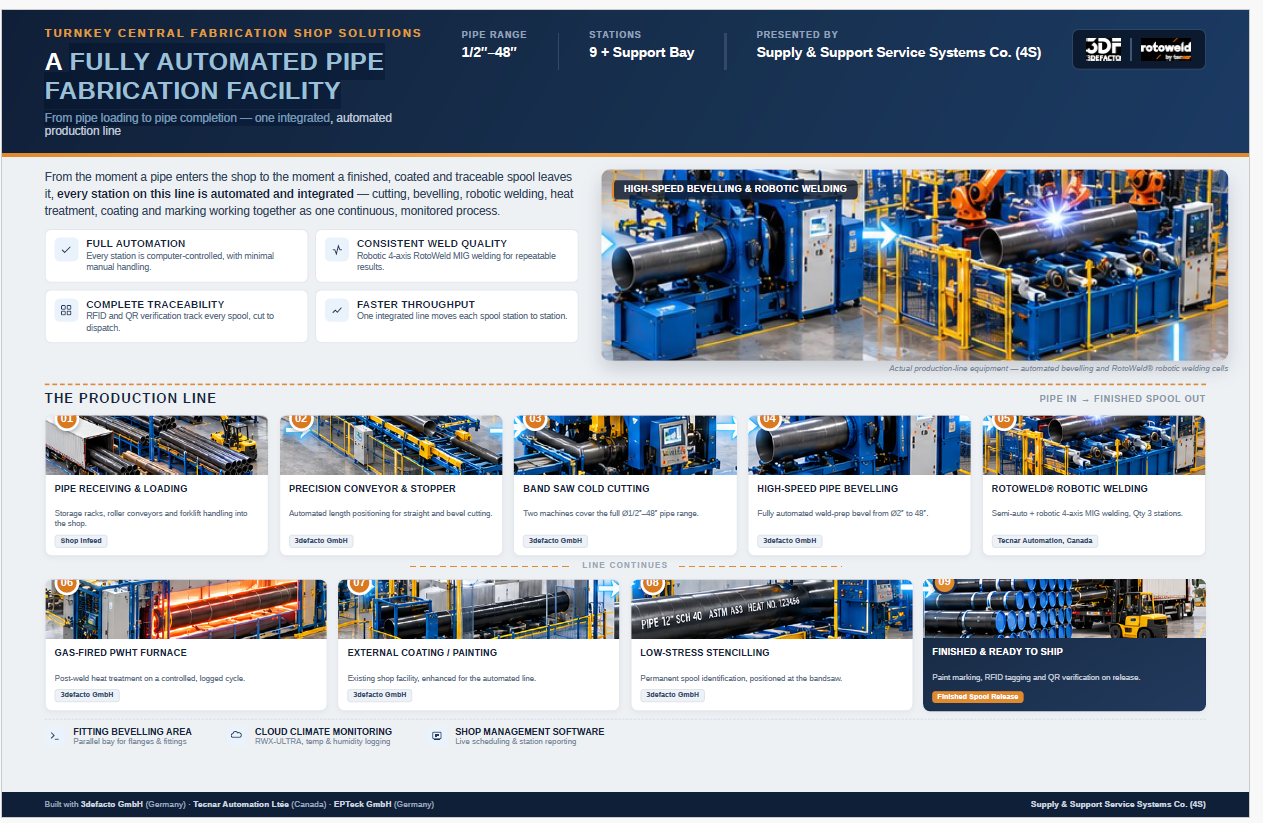Click the Consistent Weld Quality heading
Image resolution: width=1263 pixels, height=823 pixels.
pos(432,243)
